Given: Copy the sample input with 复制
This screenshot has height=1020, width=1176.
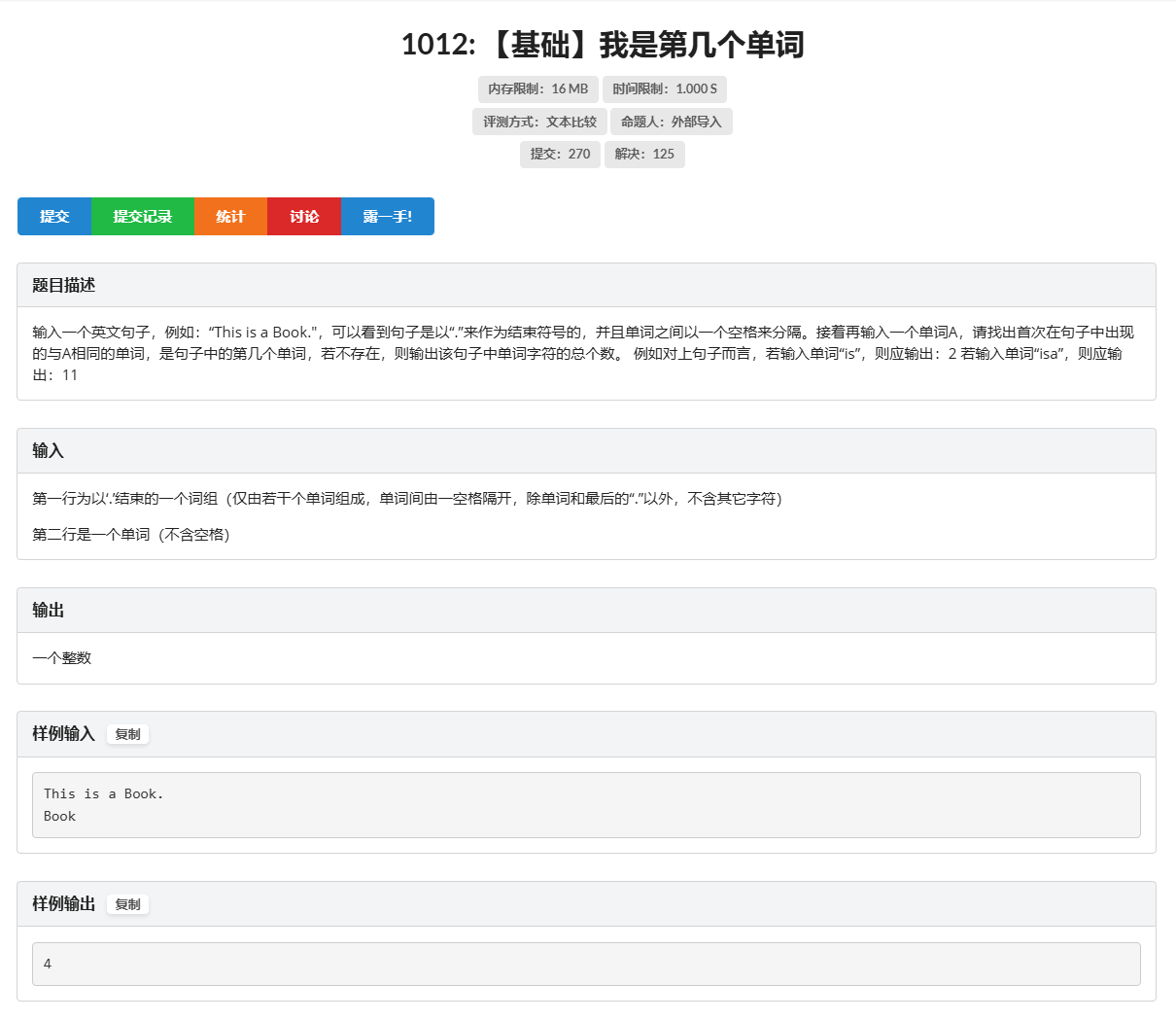Looking at the screenshot, I should [127, 735].
